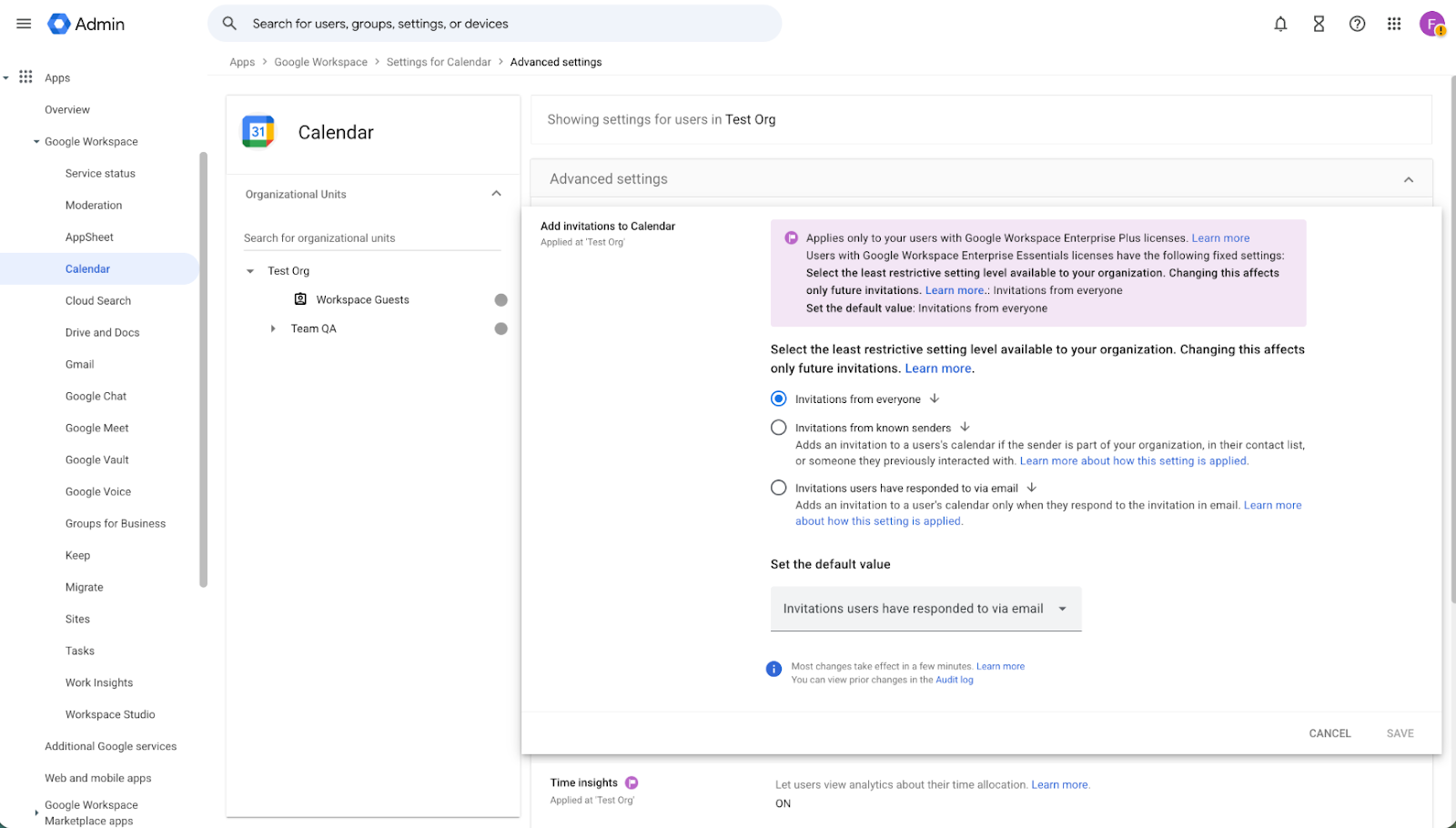This screenshot has height=828, width=1456.
Task: Focus the top admin search box
Action: pyautogui.click(x=495, y=24)
